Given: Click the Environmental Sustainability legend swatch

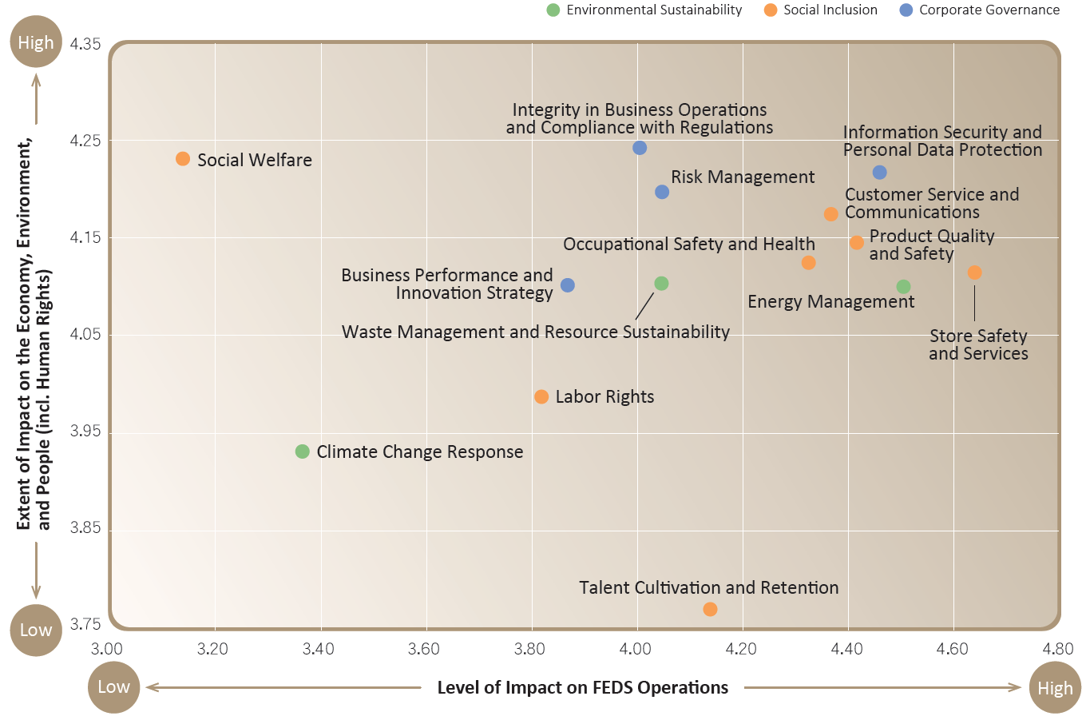Looking at the screenshot, I should (553, 10).
